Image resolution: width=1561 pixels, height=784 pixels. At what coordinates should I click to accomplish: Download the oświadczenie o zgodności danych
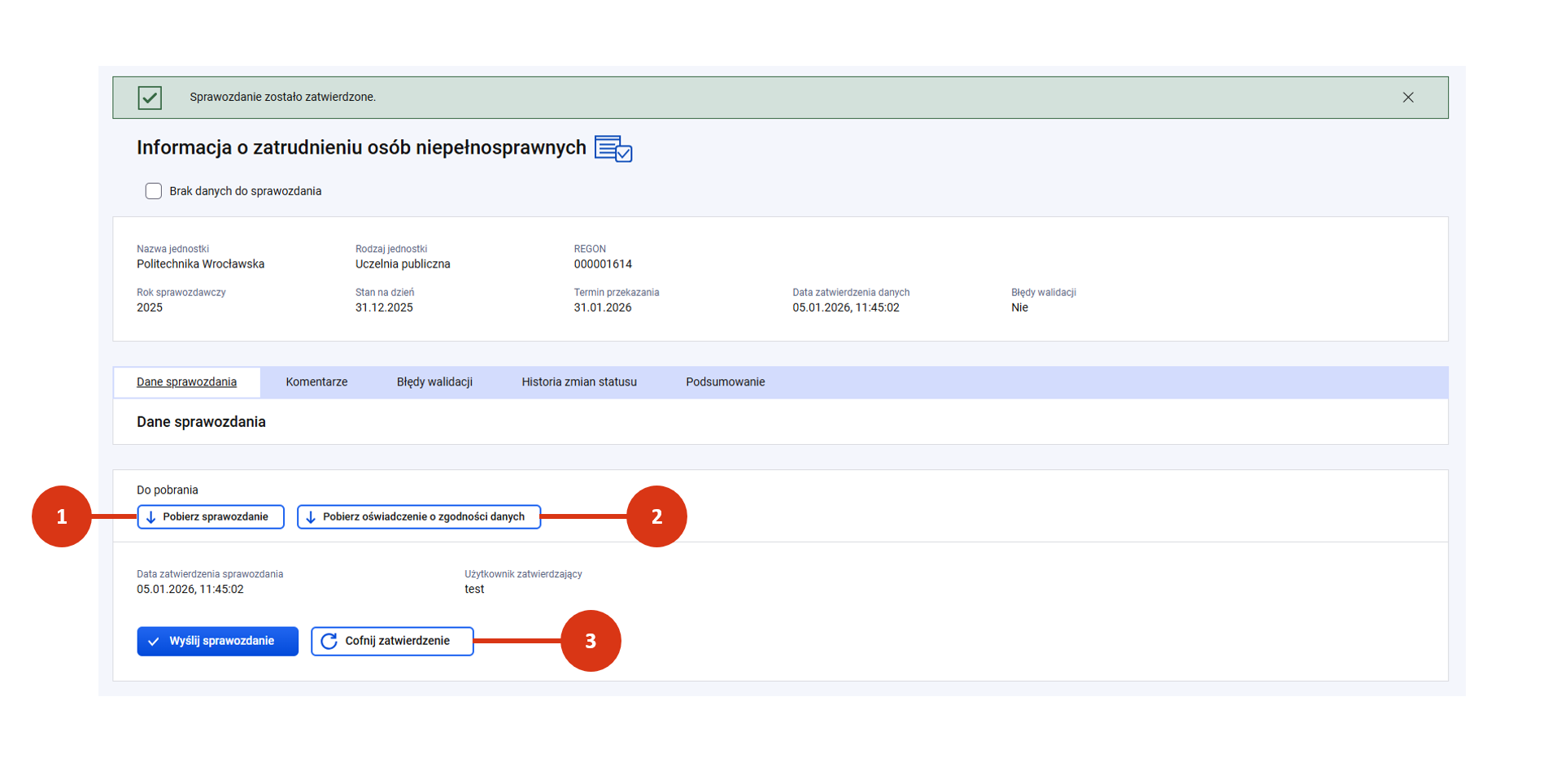[x=418, y=517]
